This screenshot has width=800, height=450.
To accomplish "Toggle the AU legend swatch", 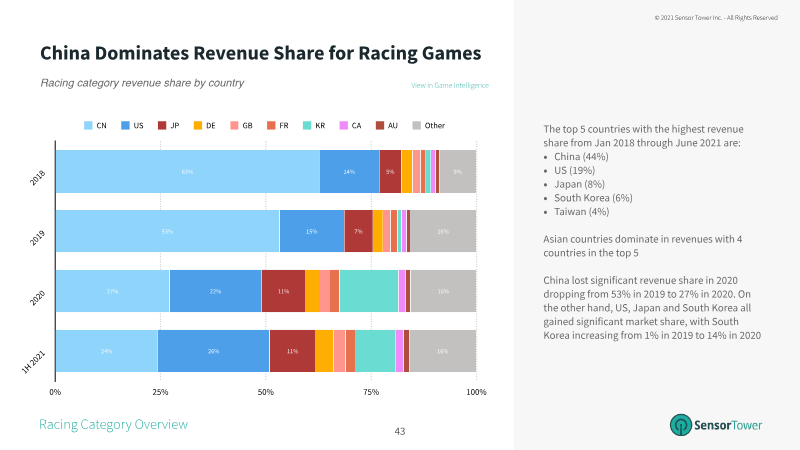I will point(380,126).
